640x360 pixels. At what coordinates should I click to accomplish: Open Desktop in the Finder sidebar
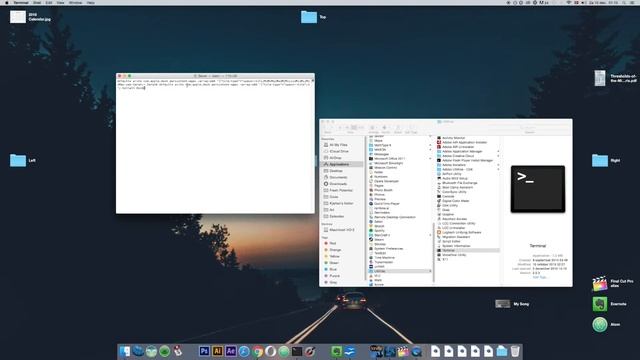(x=336, y=171)
